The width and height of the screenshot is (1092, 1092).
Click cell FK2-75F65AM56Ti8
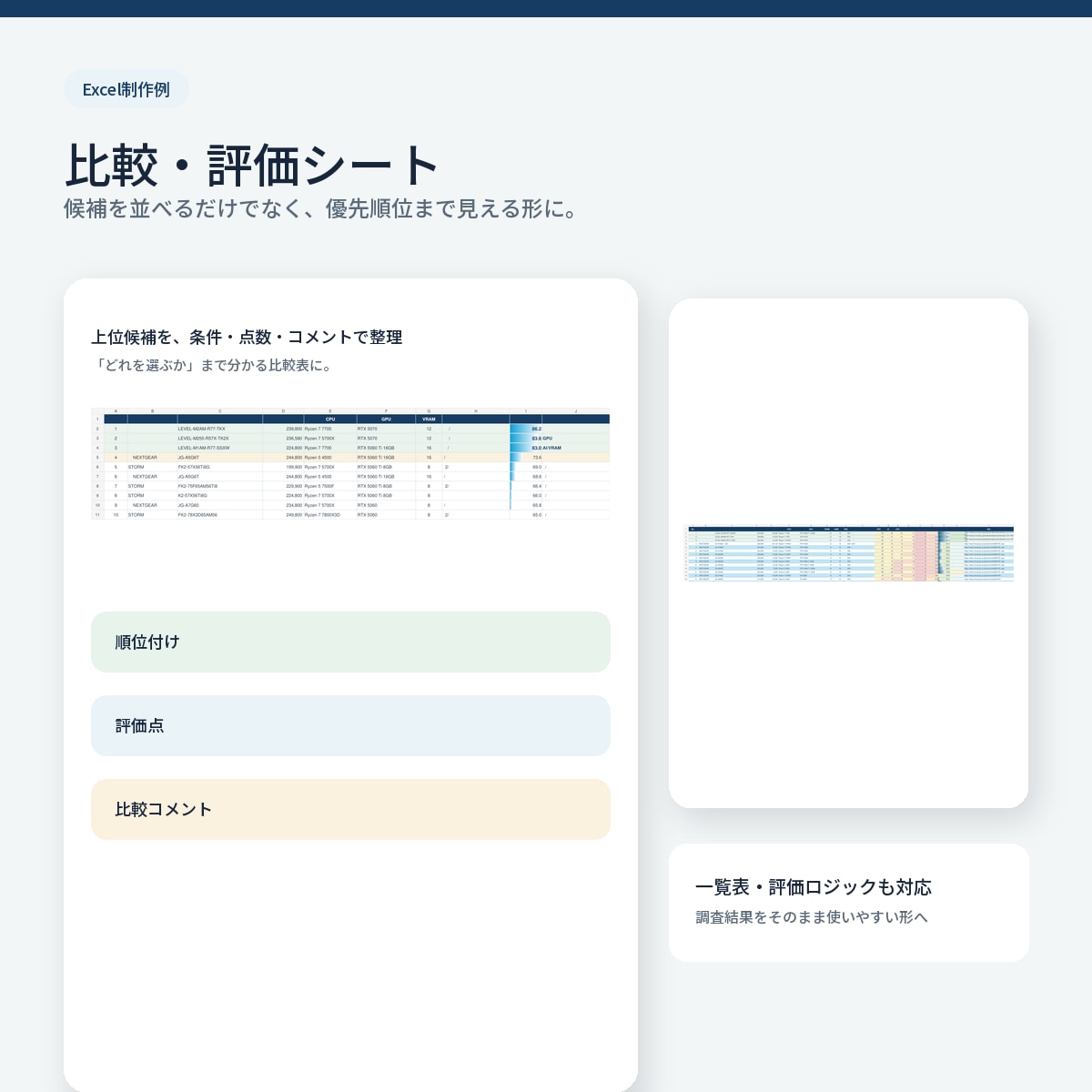[197, 486]
